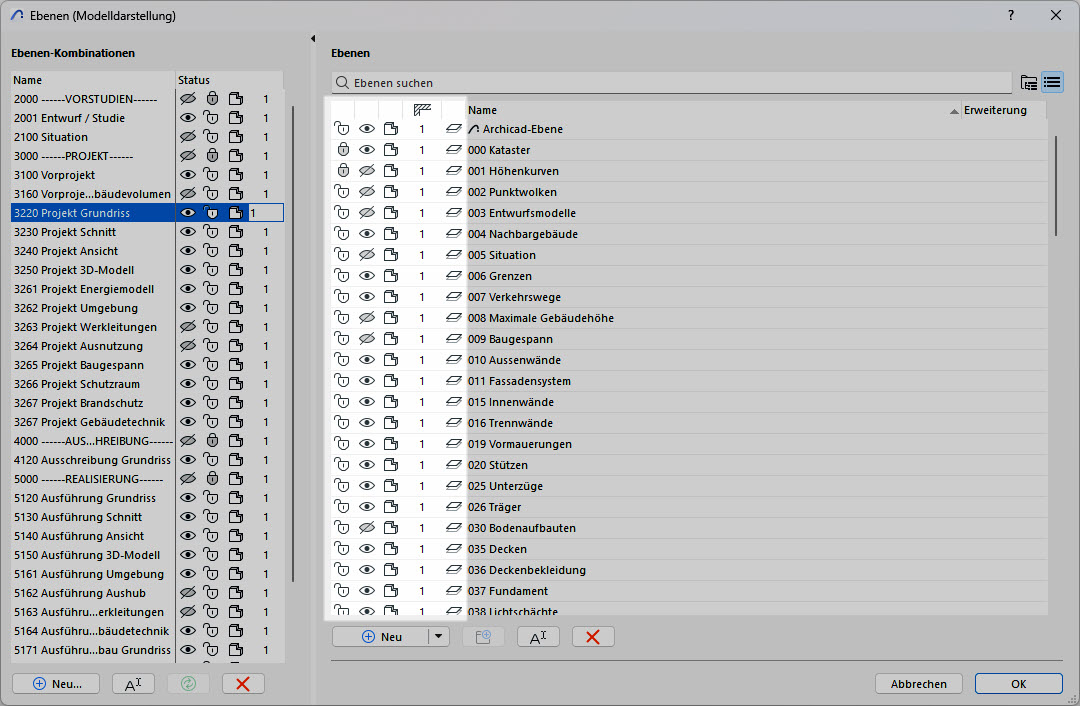Click wireframe mode icon for 002 Punktwolken
Image resolution: width=1080 pixels, height=706 pixels.
tap(391, 191)
